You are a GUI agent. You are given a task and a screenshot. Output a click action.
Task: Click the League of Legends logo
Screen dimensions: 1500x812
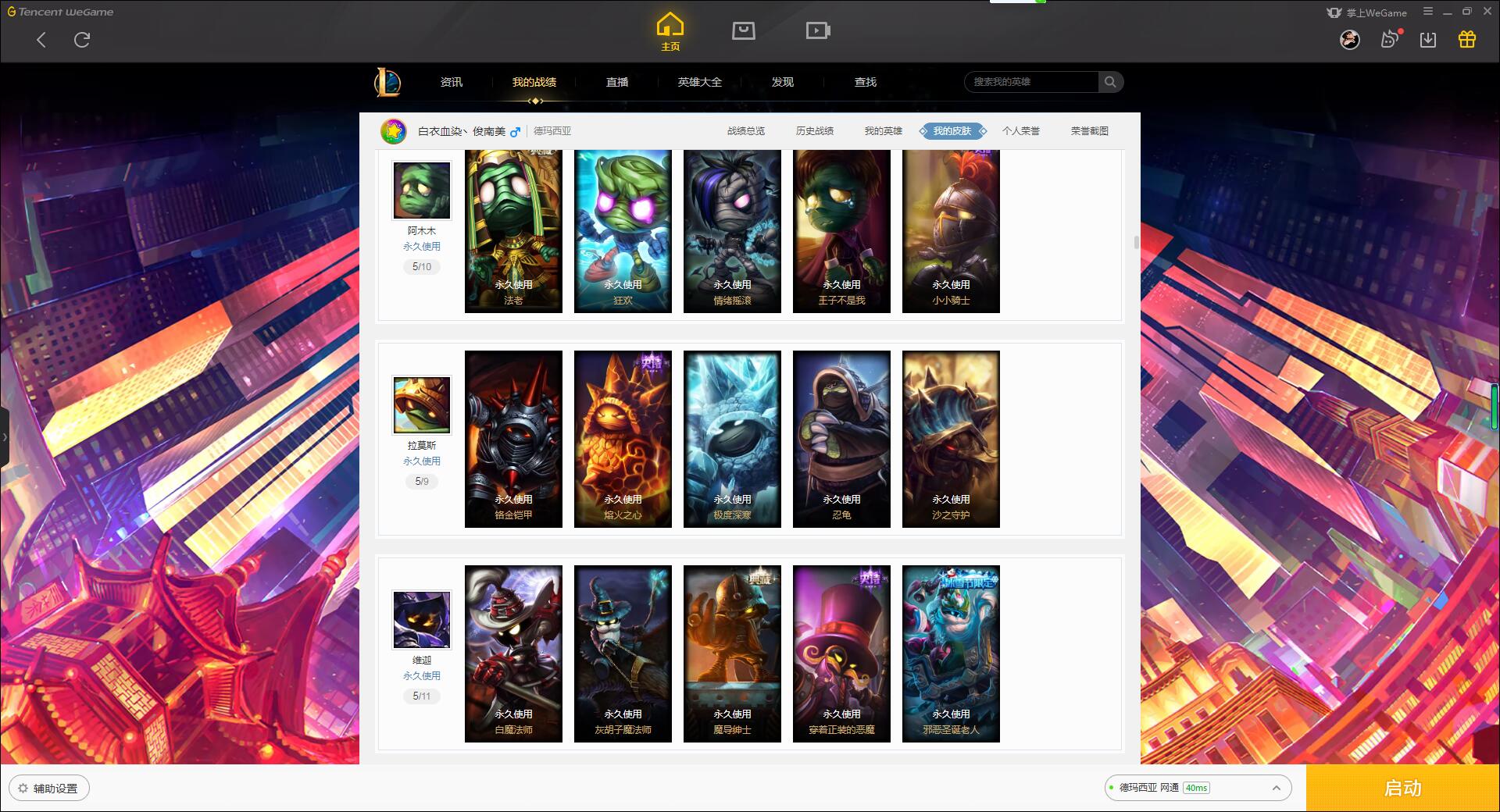point(387,82)
